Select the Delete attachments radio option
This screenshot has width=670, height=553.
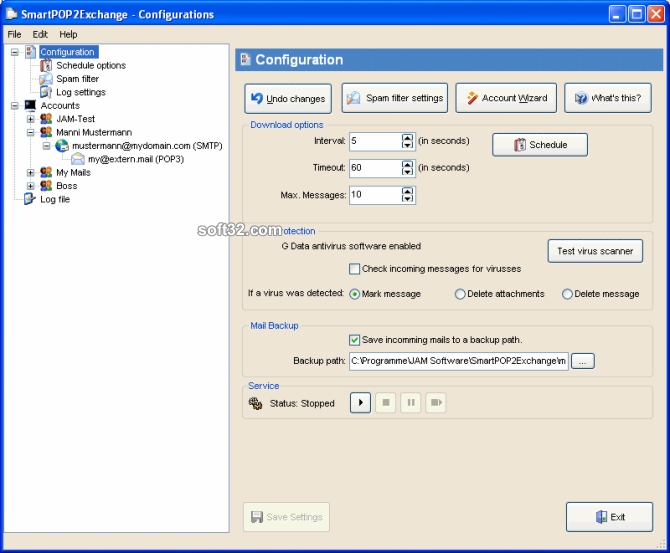[x=460, y=294]
